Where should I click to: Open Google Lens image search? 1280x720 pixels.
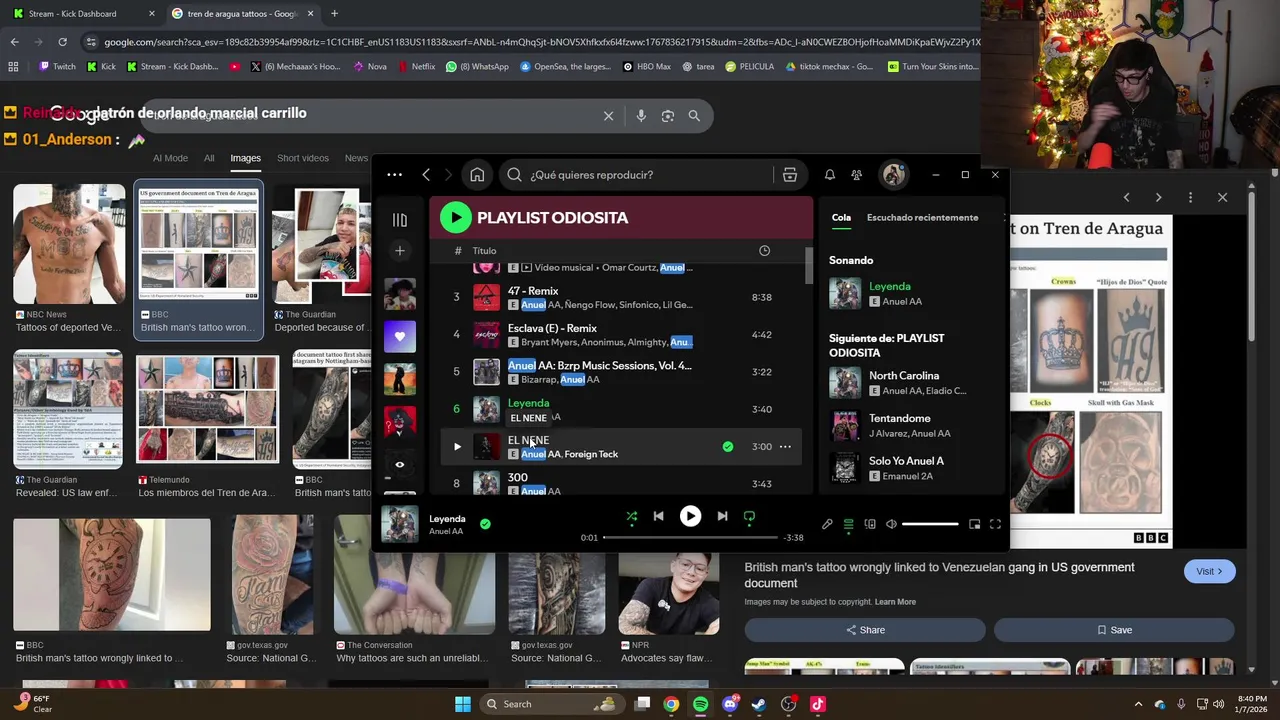[x=668, y=116]
